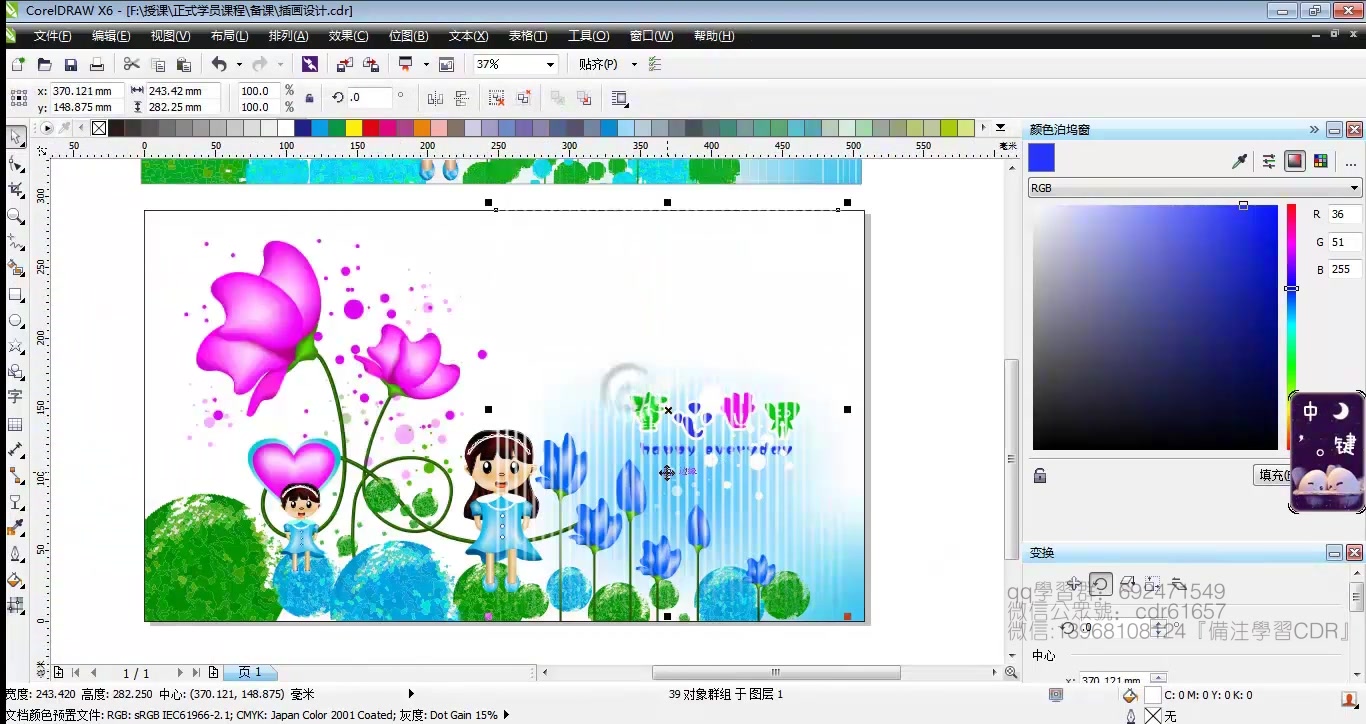Open the 文件(F) menu
Image resolution: width=1366 pixels, height=724 pixels.
(53, 36)
